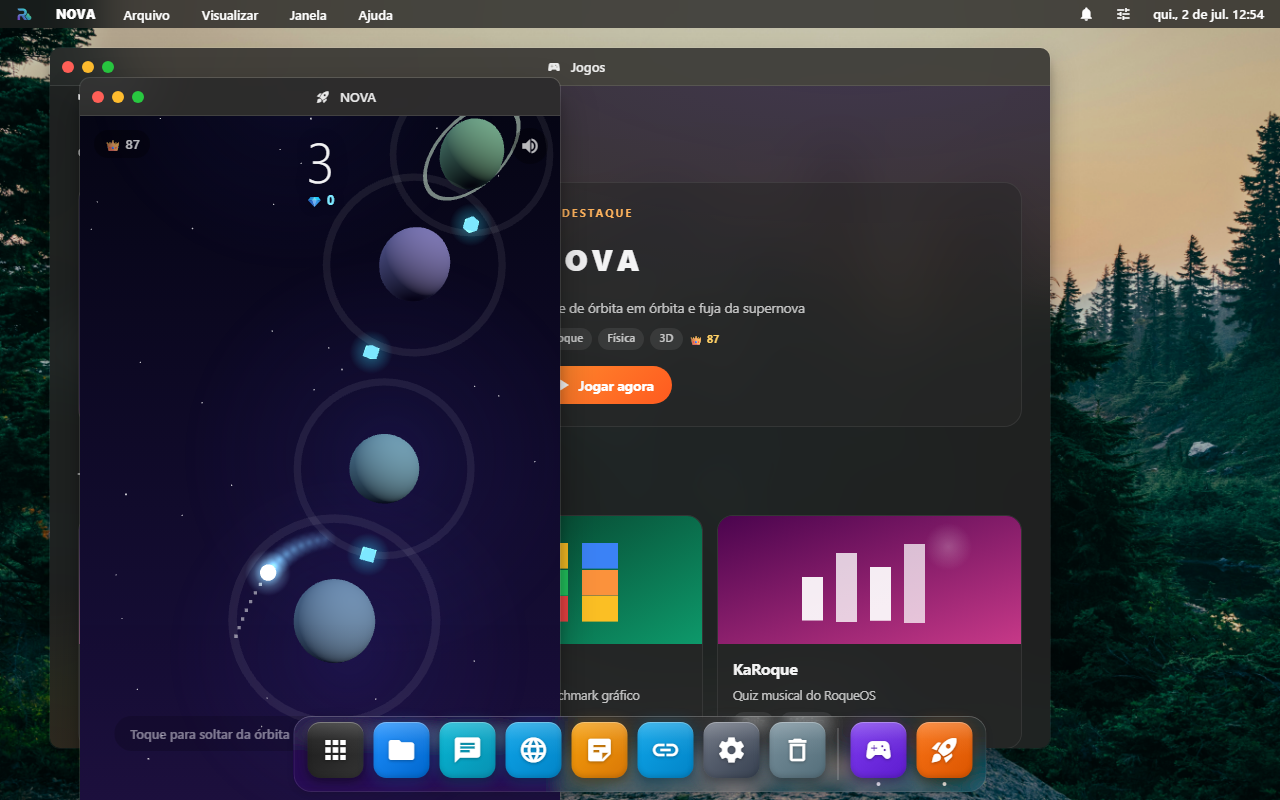Open the chat app in the dock
1280x800 pixels.
tap(468, 750)
